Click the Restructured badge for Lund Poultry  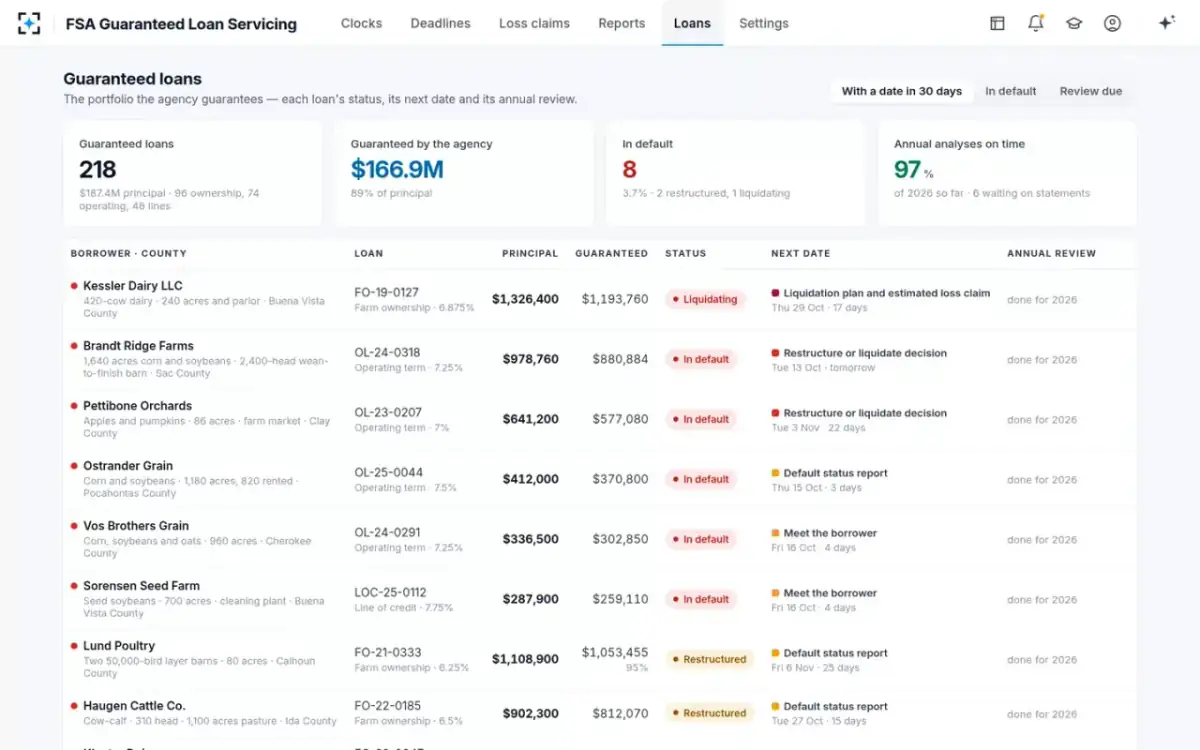coord(709,659)
